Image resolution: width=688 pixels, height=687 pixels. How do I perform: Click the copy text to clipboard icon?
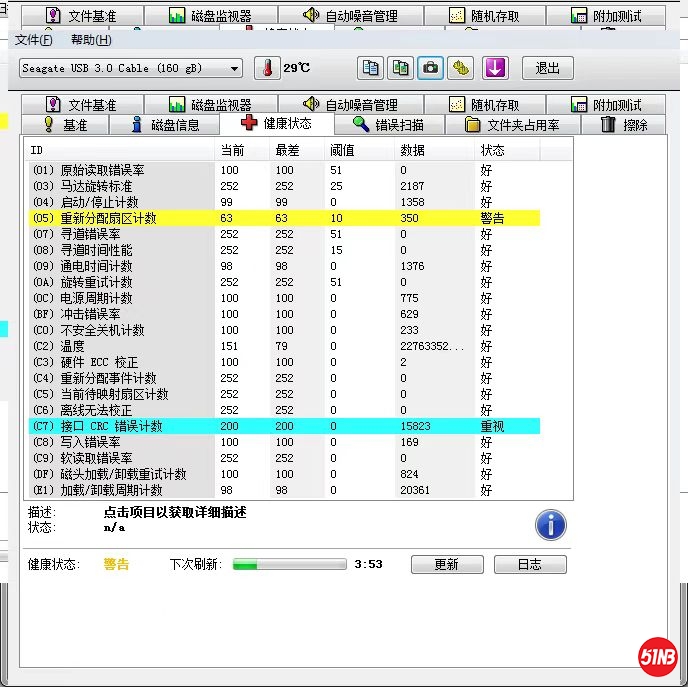point(371,68)
